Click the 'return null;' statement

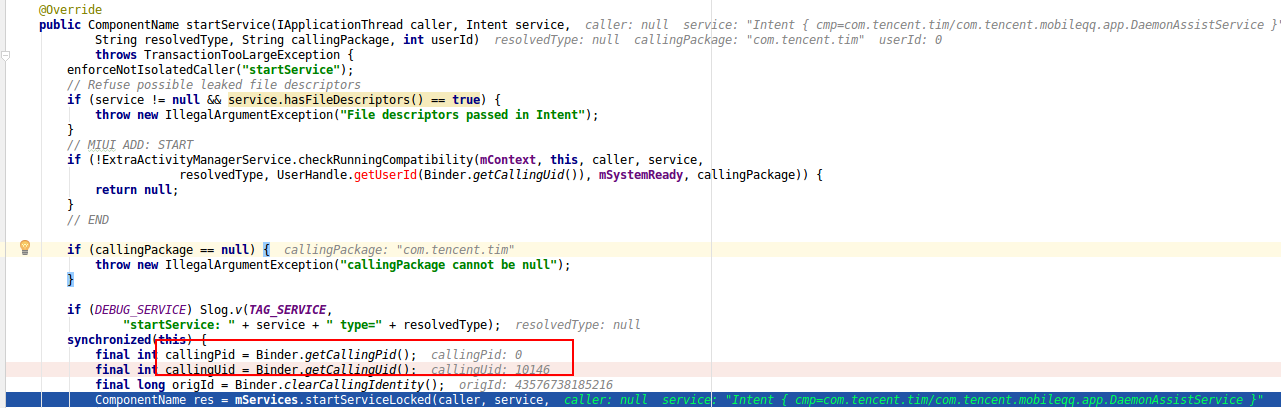tap(135, 190)
